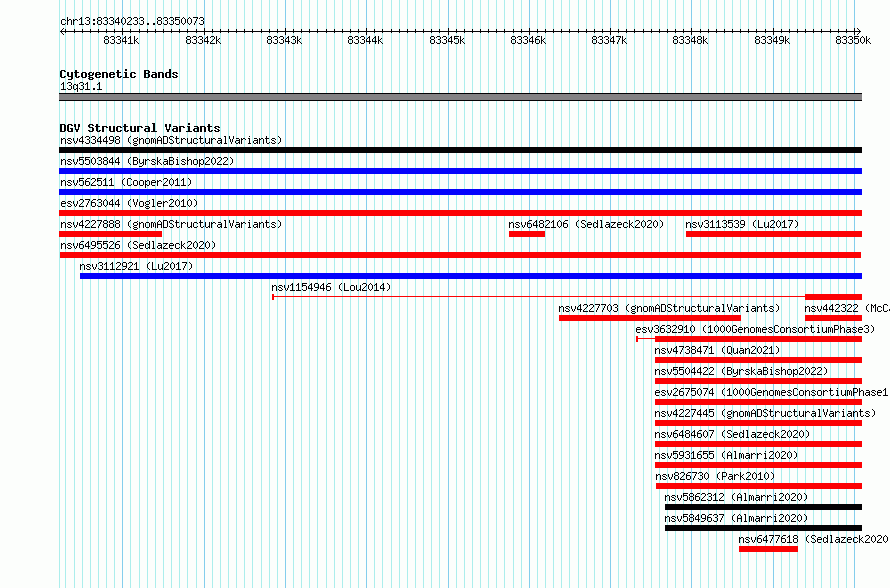This screenshot has height=588, width=890.
Task: Click the red bar under nsv5931655
Action: [x=758, y=465]
